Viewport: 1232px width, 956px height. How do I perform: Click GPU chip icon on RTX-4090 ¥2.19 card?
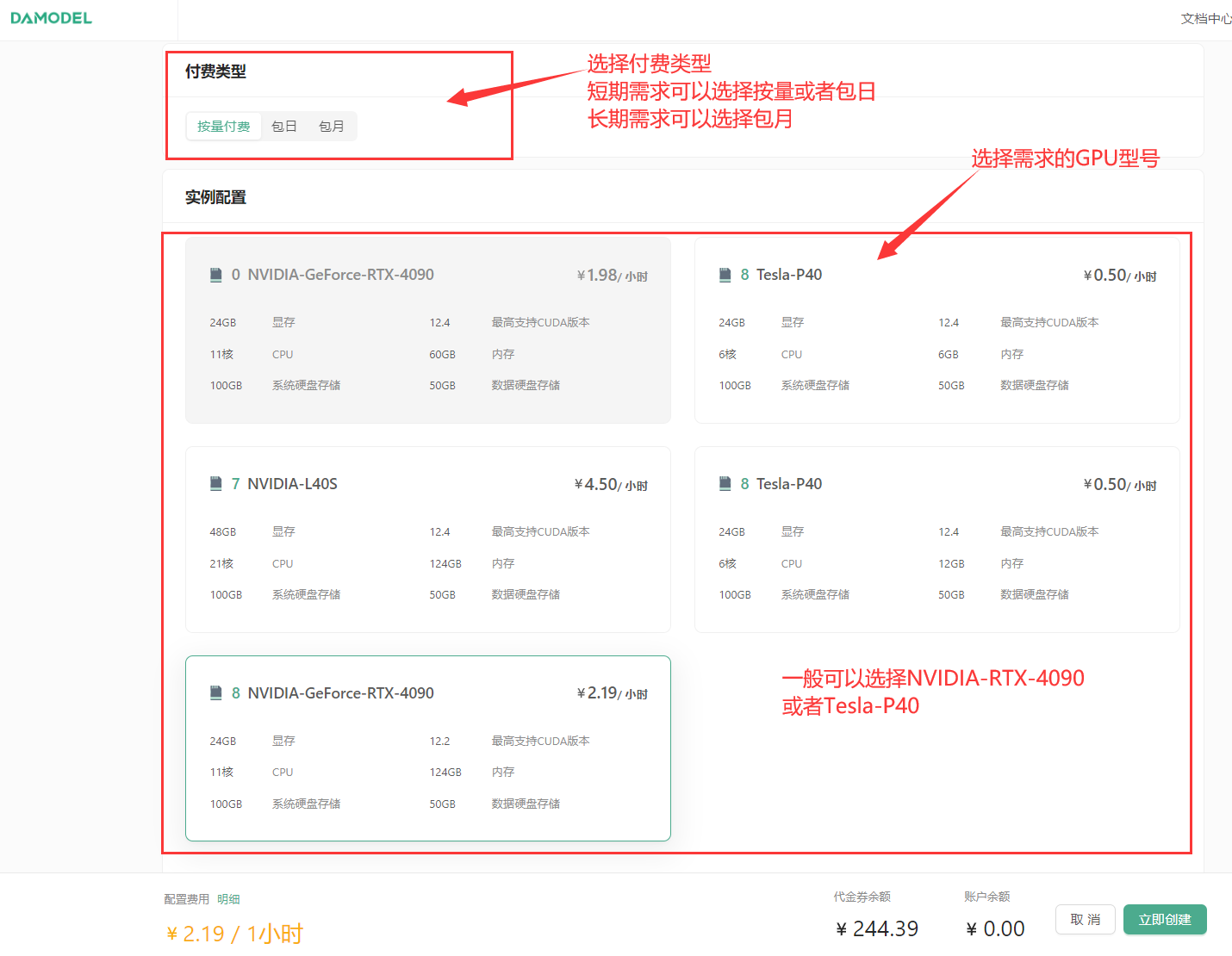click(216, 693)
